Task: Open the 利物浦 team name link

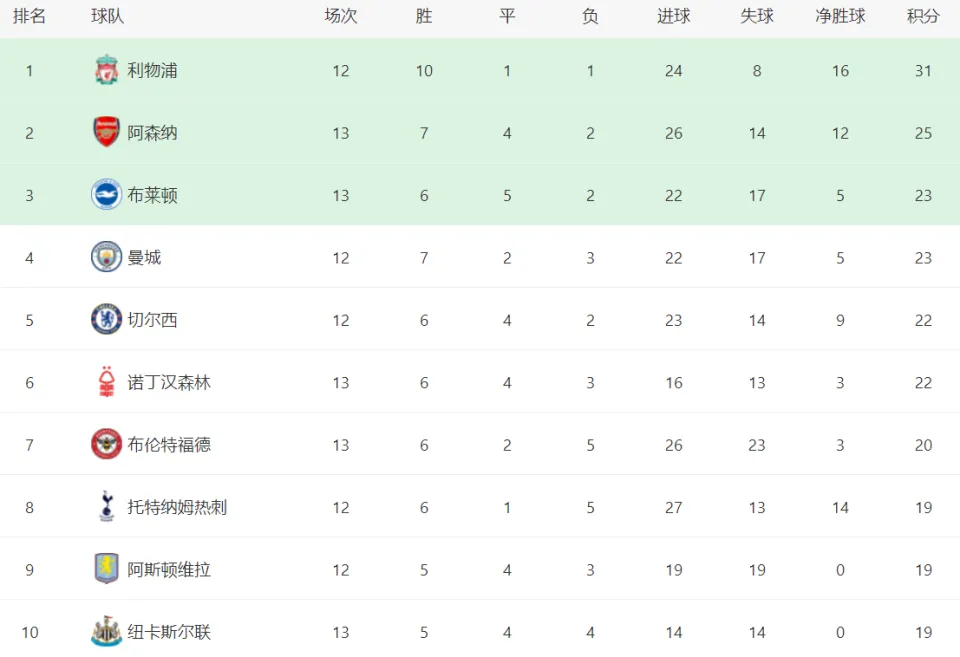Action: coord(152,70)
